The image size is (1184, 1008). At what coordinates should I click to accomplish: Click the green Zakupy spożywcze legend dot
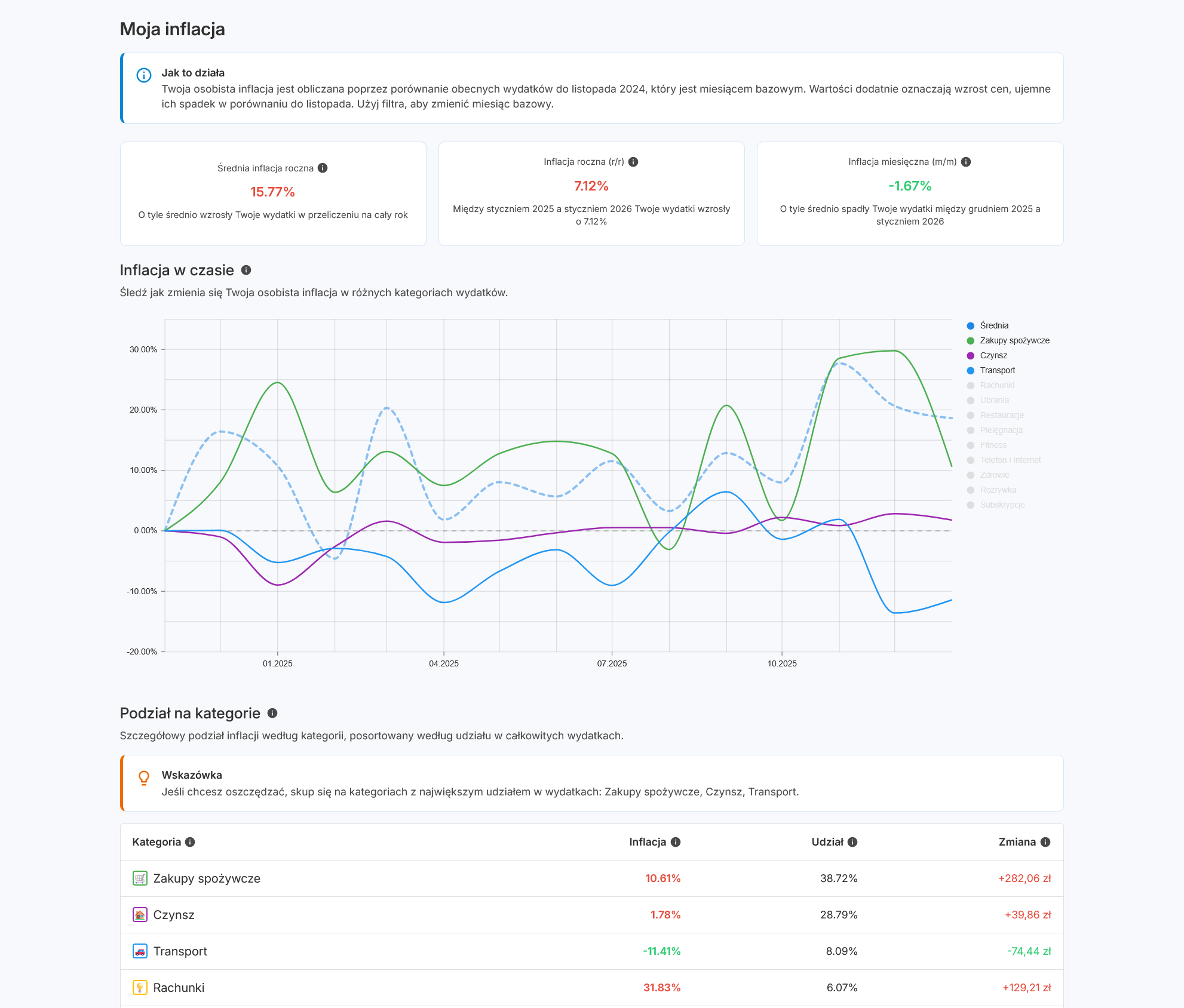click(x=971, y=340)
